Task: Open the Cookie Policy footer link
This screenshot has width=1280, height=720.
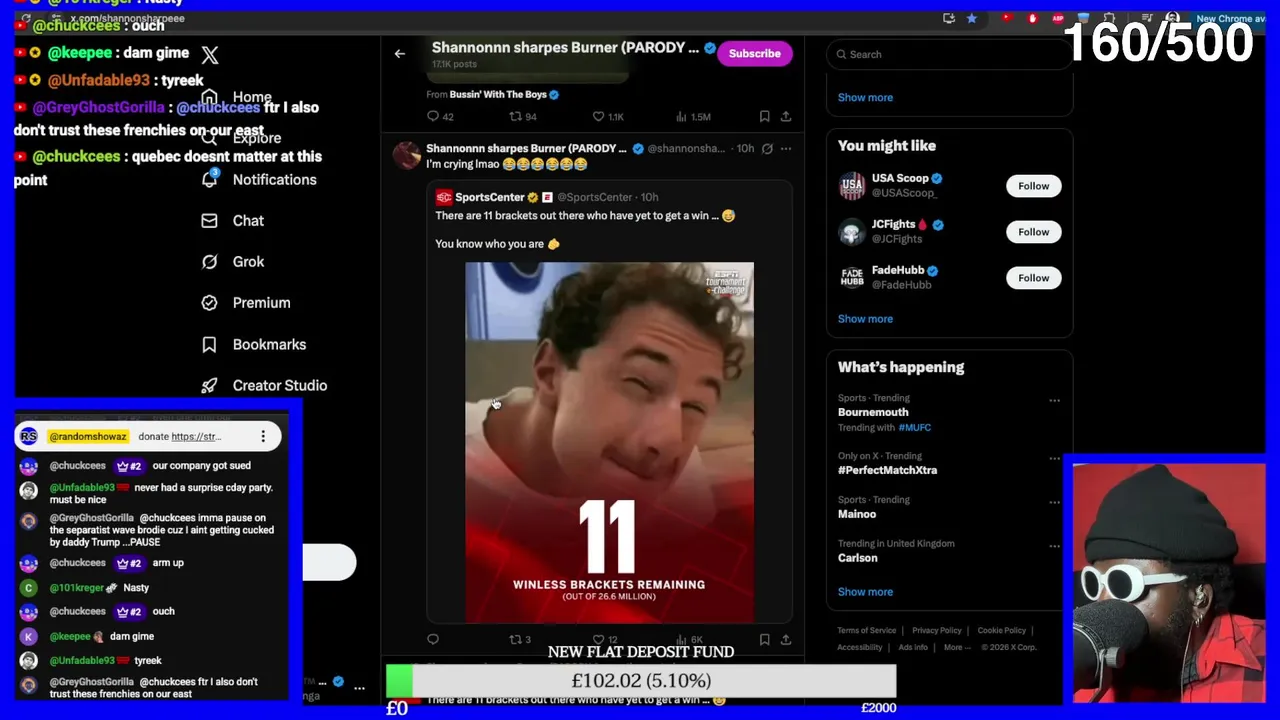Action: pos(1002,631)
